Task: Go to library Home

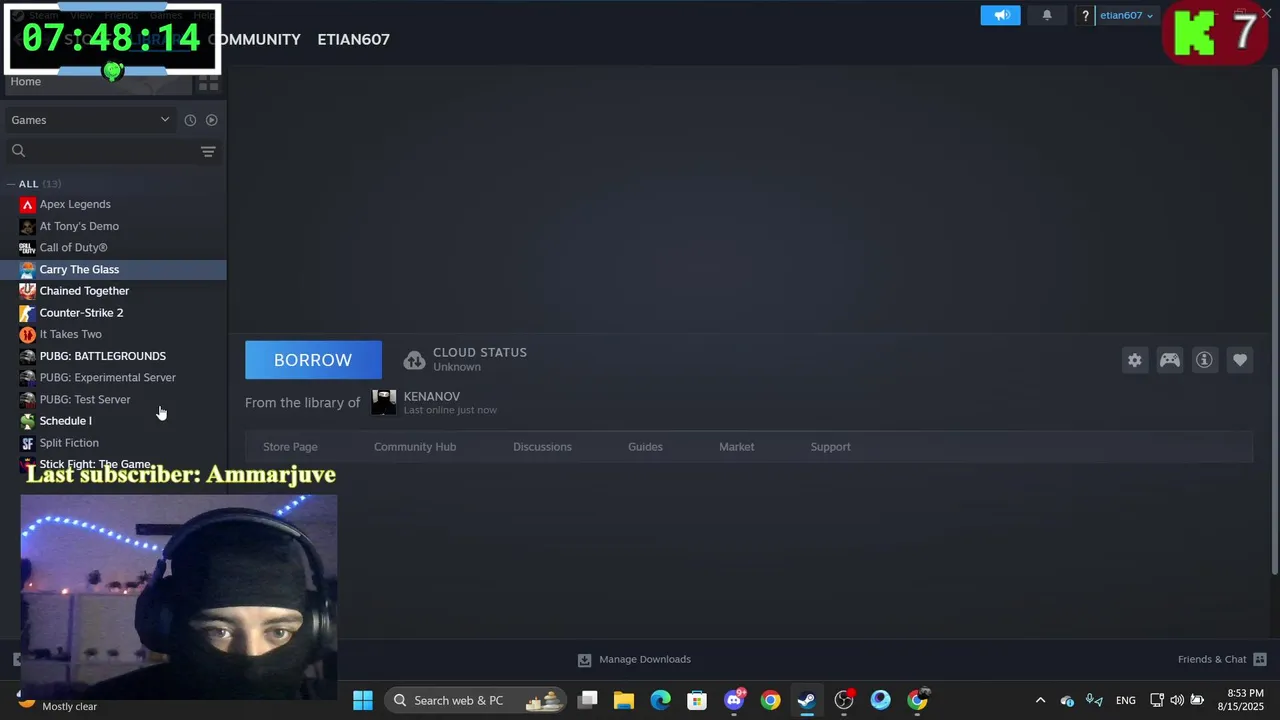Action: [26, 82]
